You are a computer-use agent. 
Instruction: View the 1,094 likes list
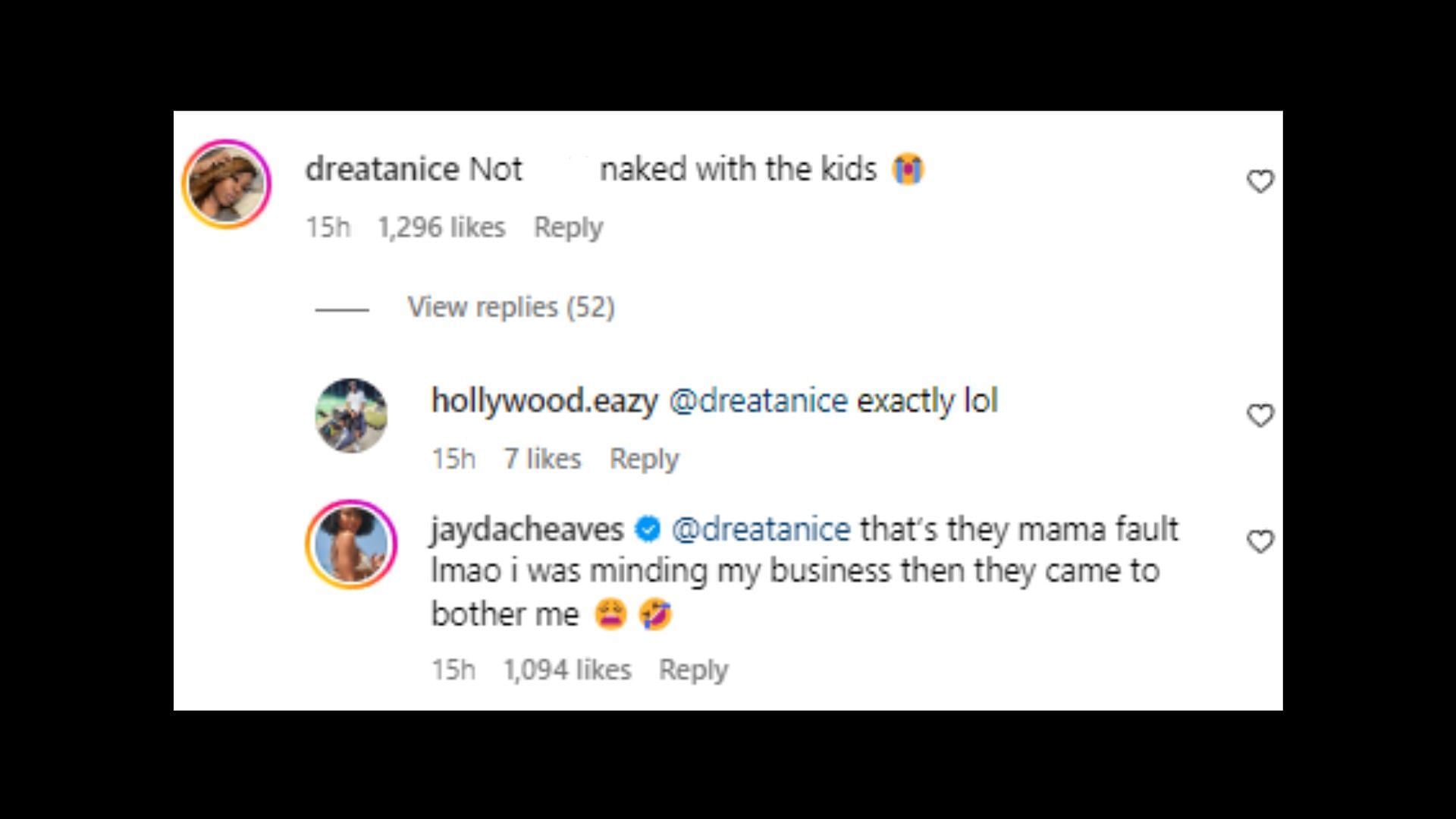pos(567,670)
